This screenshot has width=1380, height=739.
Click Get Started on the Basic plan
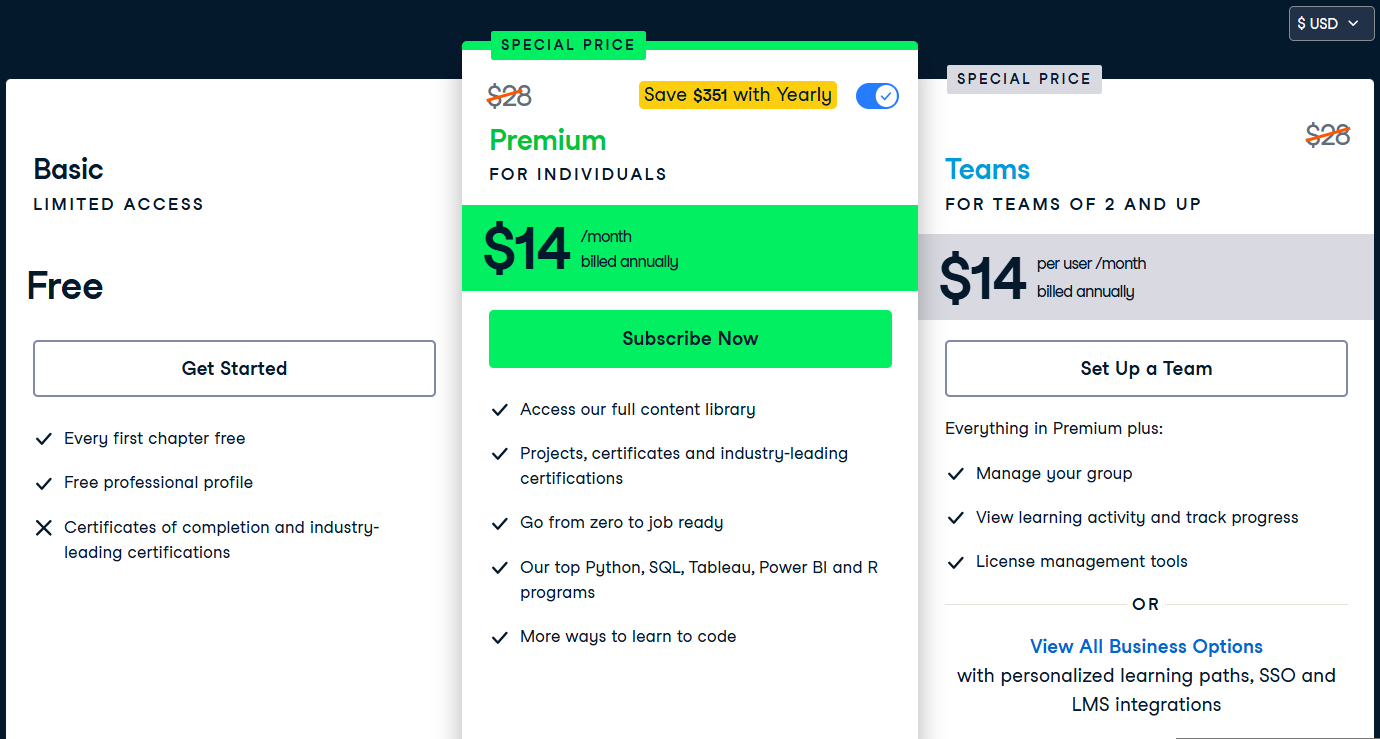234,368
